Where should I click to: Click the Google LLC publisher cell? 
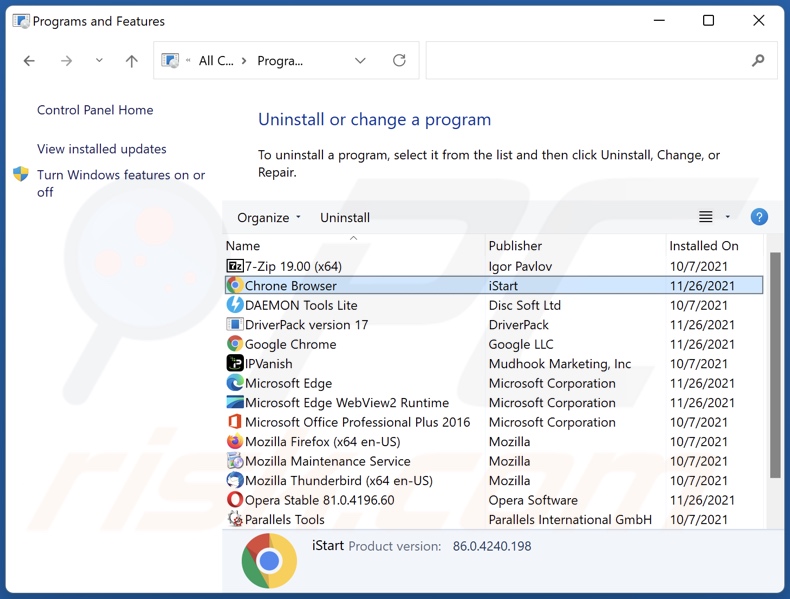point(520,344)
